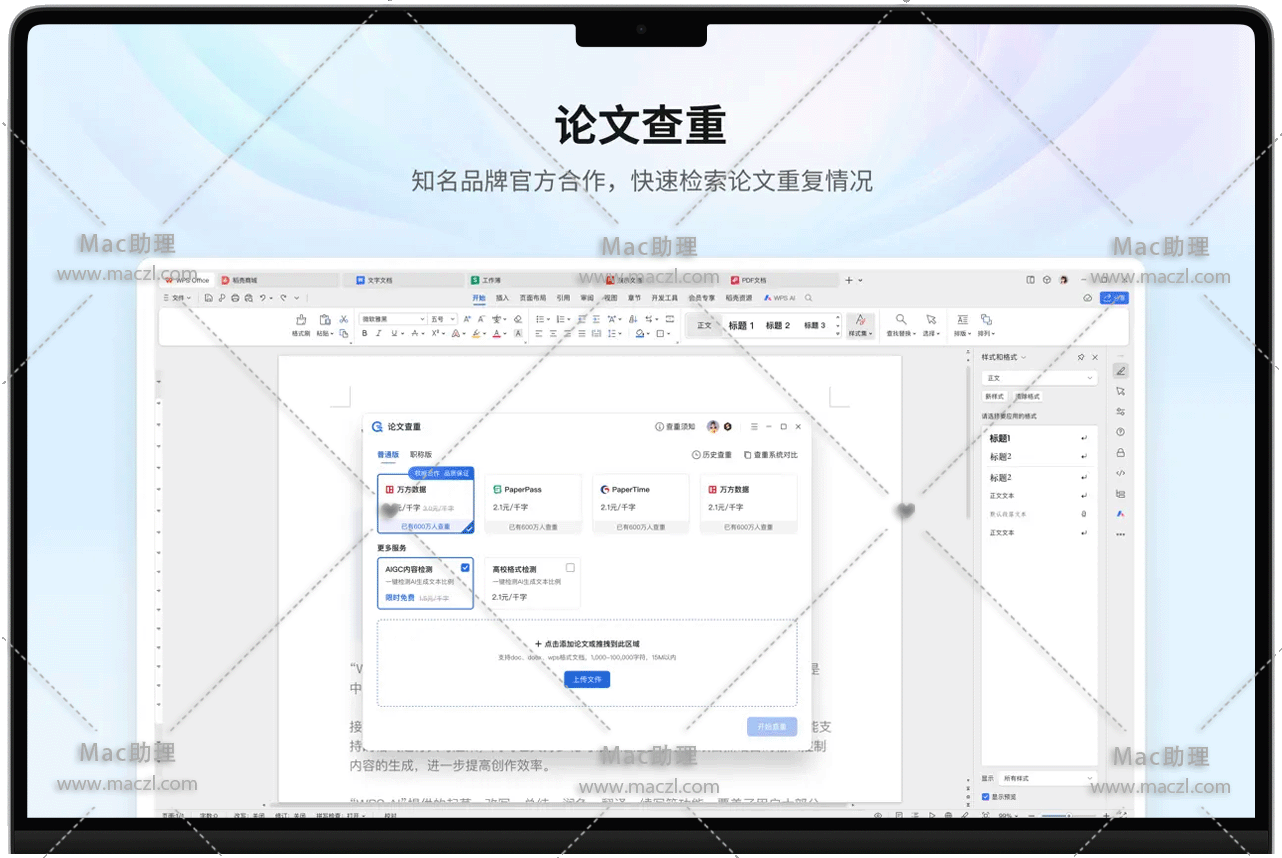Expand the current style dropdown showing 正文
The image size is (1282, 858).
pos(1040,378)
